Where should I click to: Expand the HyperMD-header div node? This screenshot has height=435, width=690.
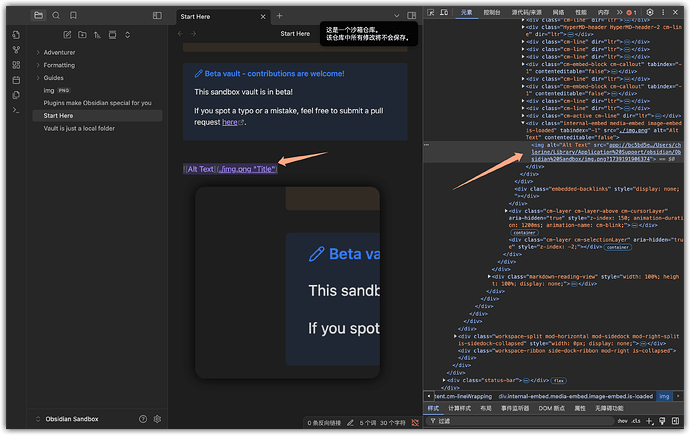click(x=523, y=27)
